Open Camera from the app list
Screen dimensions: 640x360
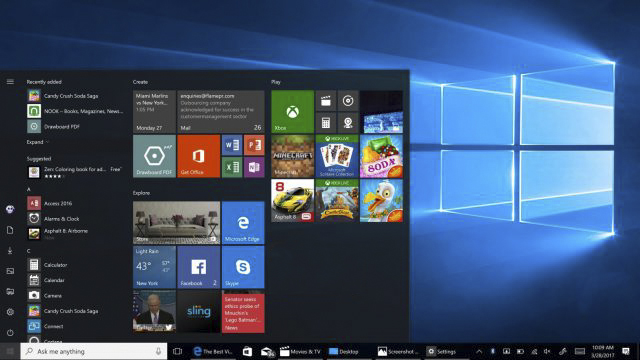pos(76,296)
